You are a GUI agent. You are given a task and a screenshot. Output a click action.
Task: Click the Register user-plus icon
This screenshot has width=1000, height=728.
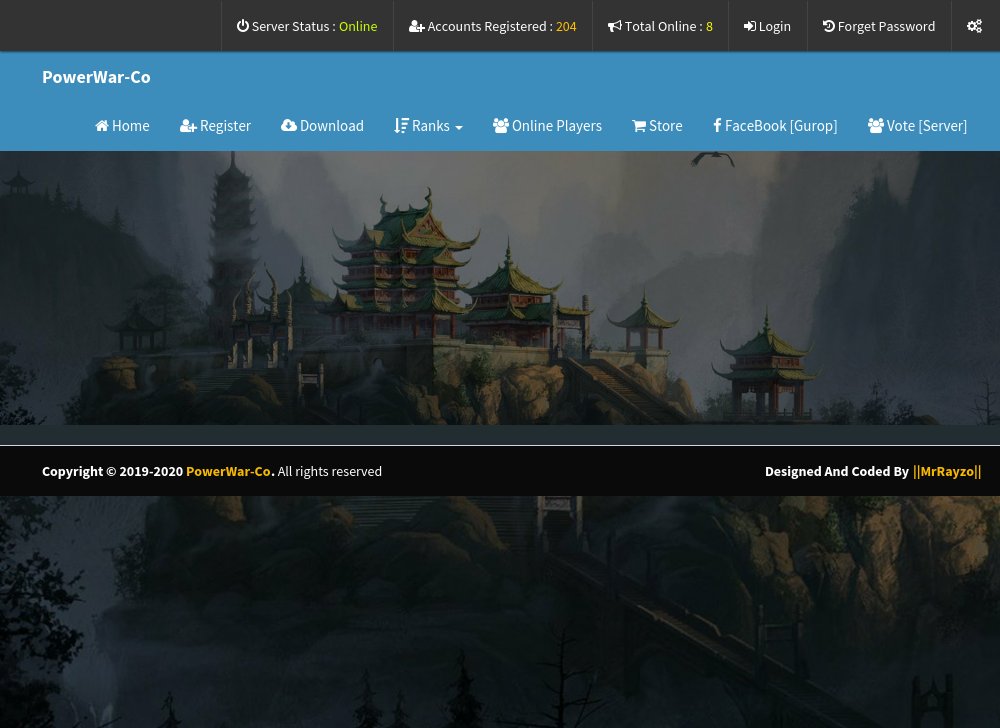pos(188,126)
